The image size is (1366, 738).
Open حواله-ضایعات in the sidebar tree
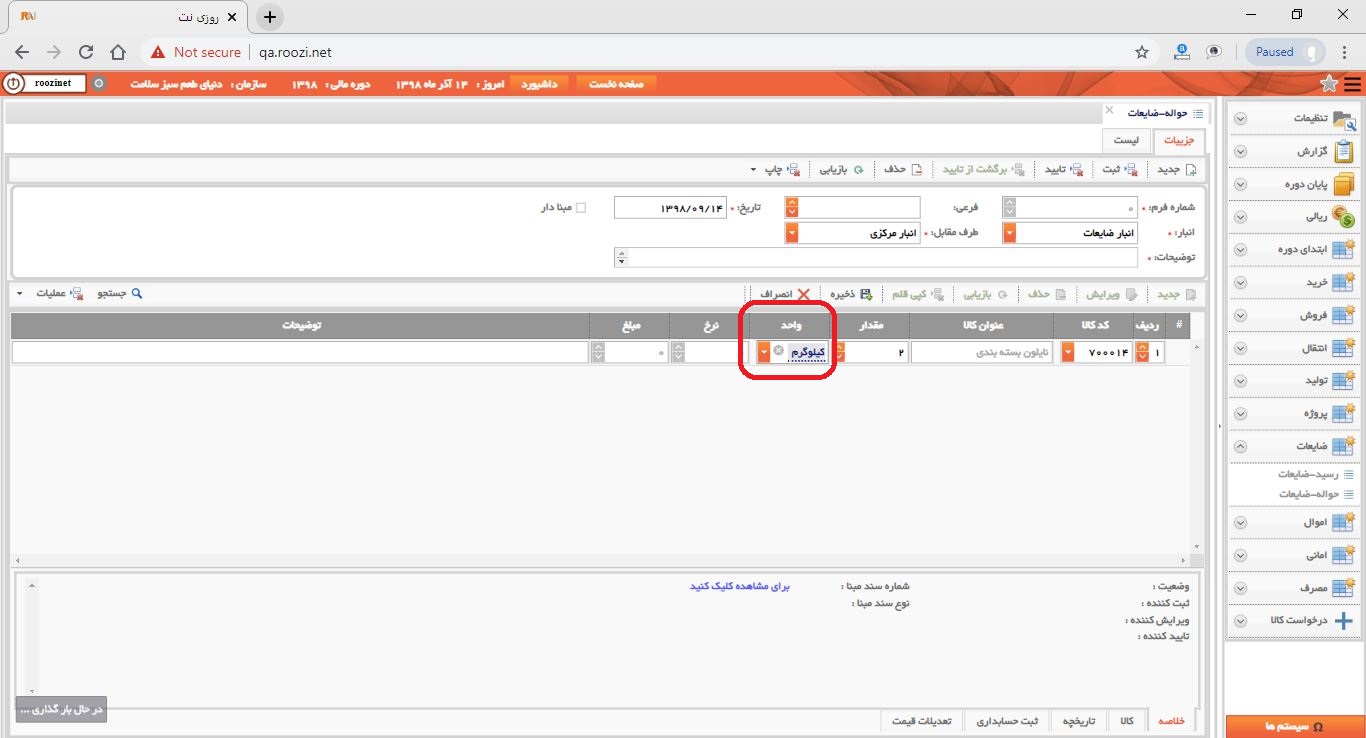click(x=1309, y=494)
